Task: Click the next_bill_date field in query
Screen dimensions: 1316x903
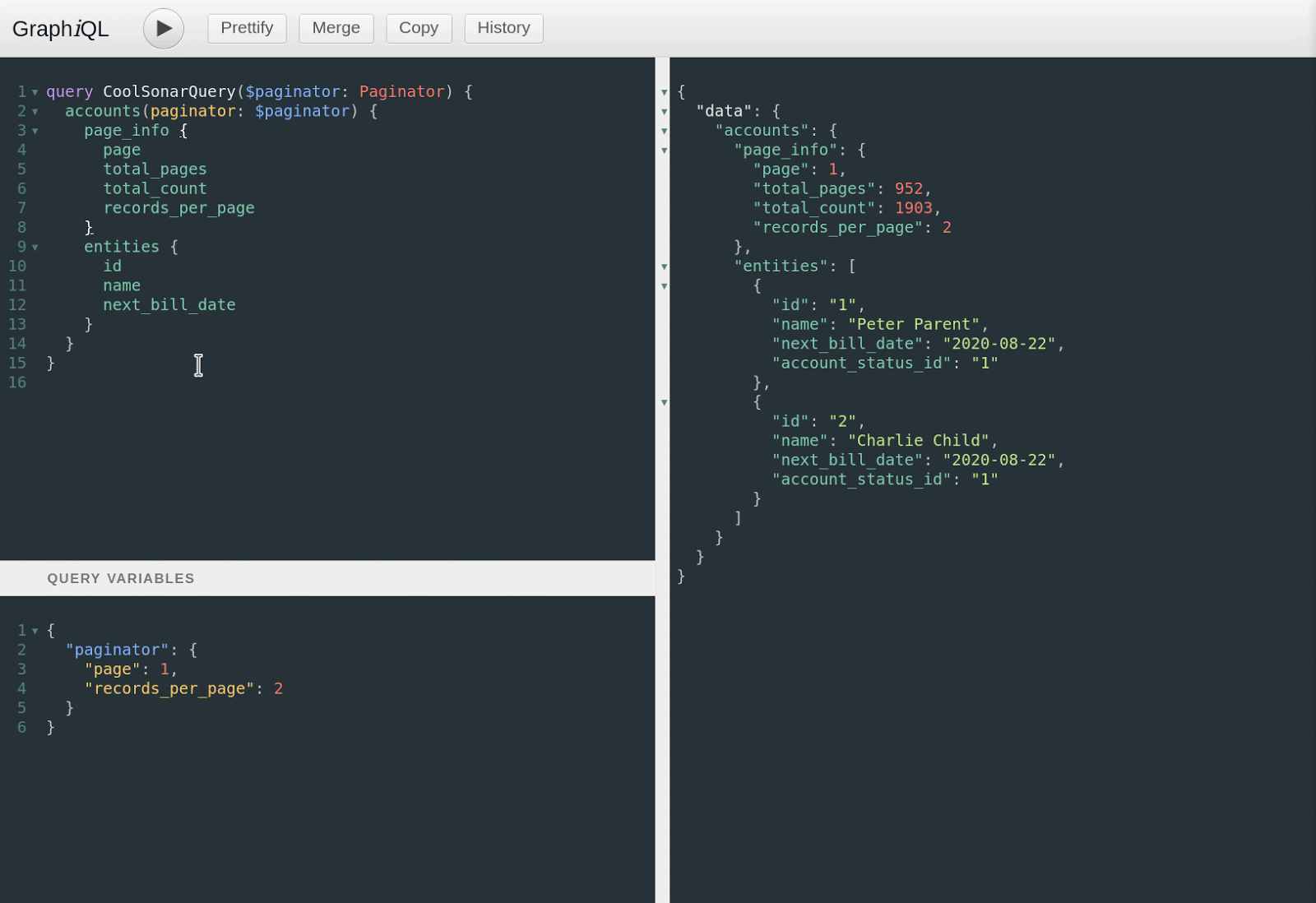Action: pos(169,304)
